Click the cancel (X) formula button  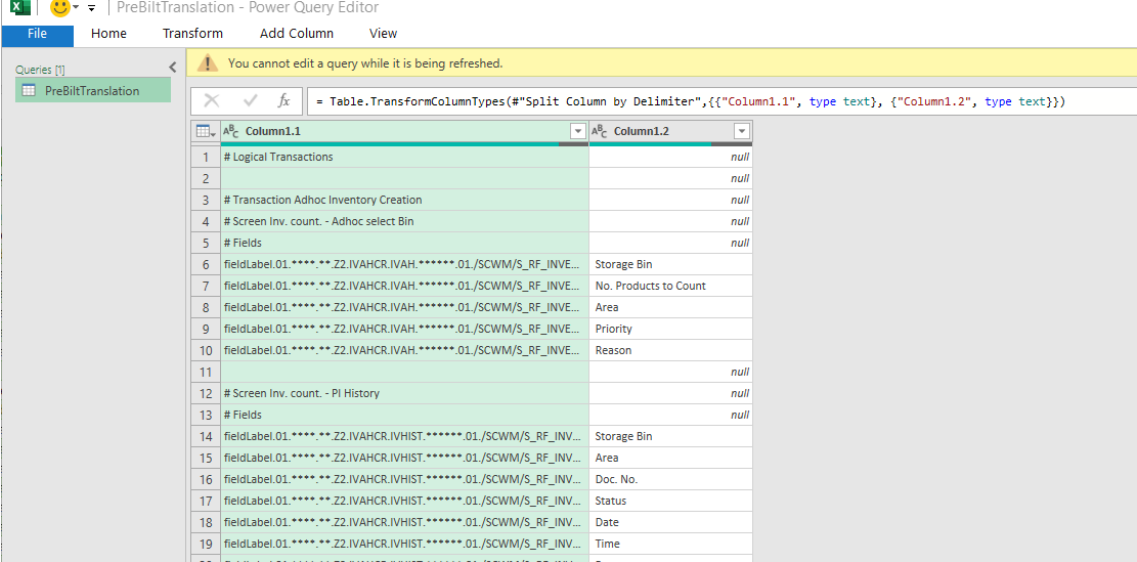(211, 101)
